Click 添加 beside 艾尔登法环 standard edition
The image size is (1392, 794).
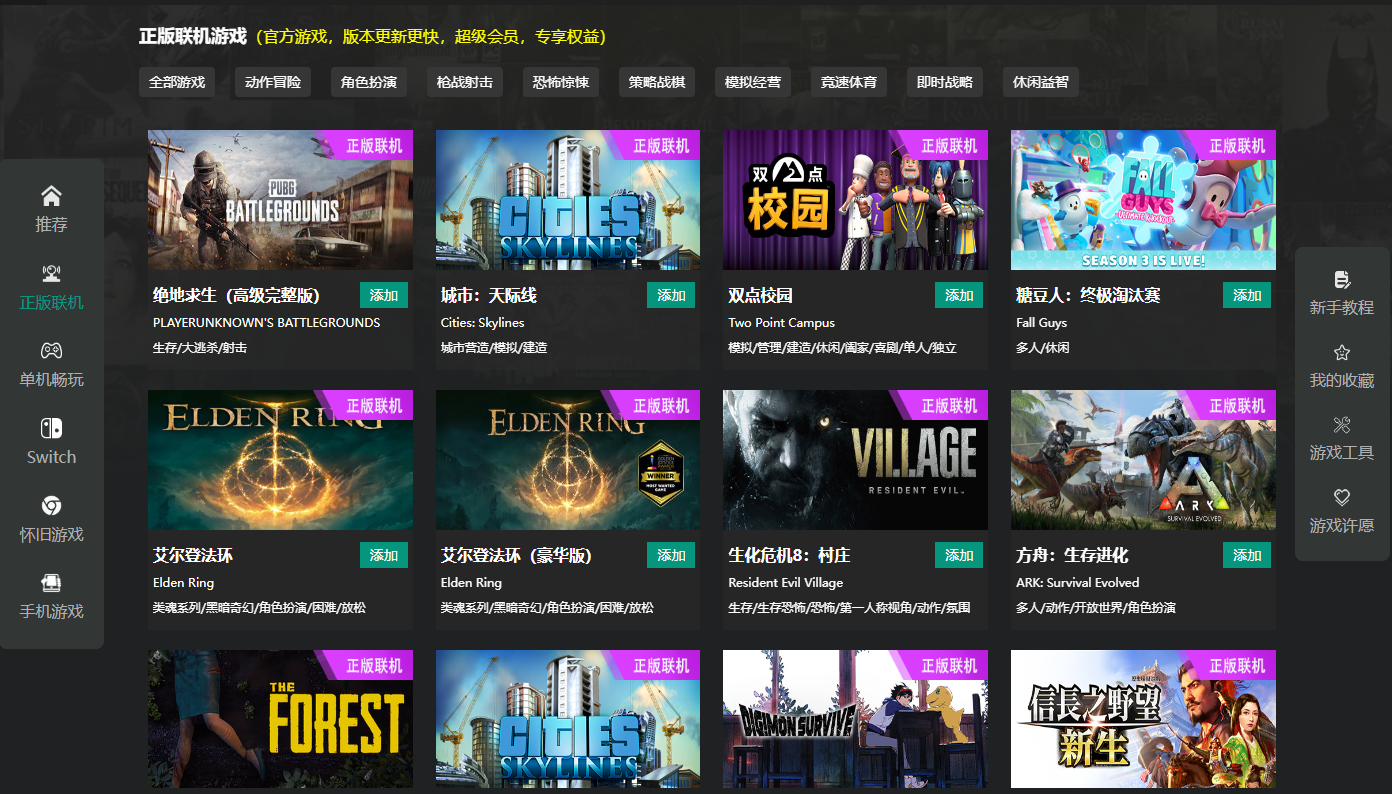(x=384, y=555)
